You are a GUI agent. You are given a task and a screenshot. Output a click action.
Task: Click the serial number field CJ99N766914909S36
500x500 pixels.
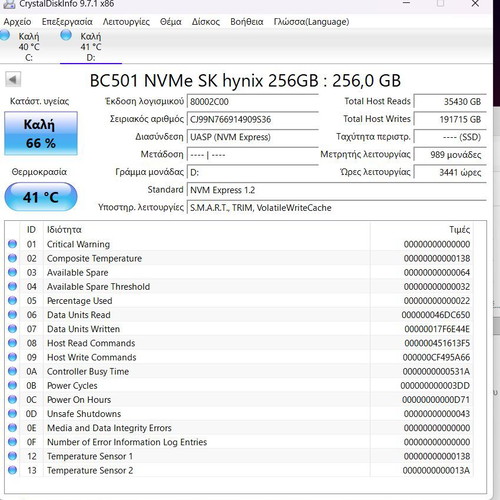[x=253, y=119]
